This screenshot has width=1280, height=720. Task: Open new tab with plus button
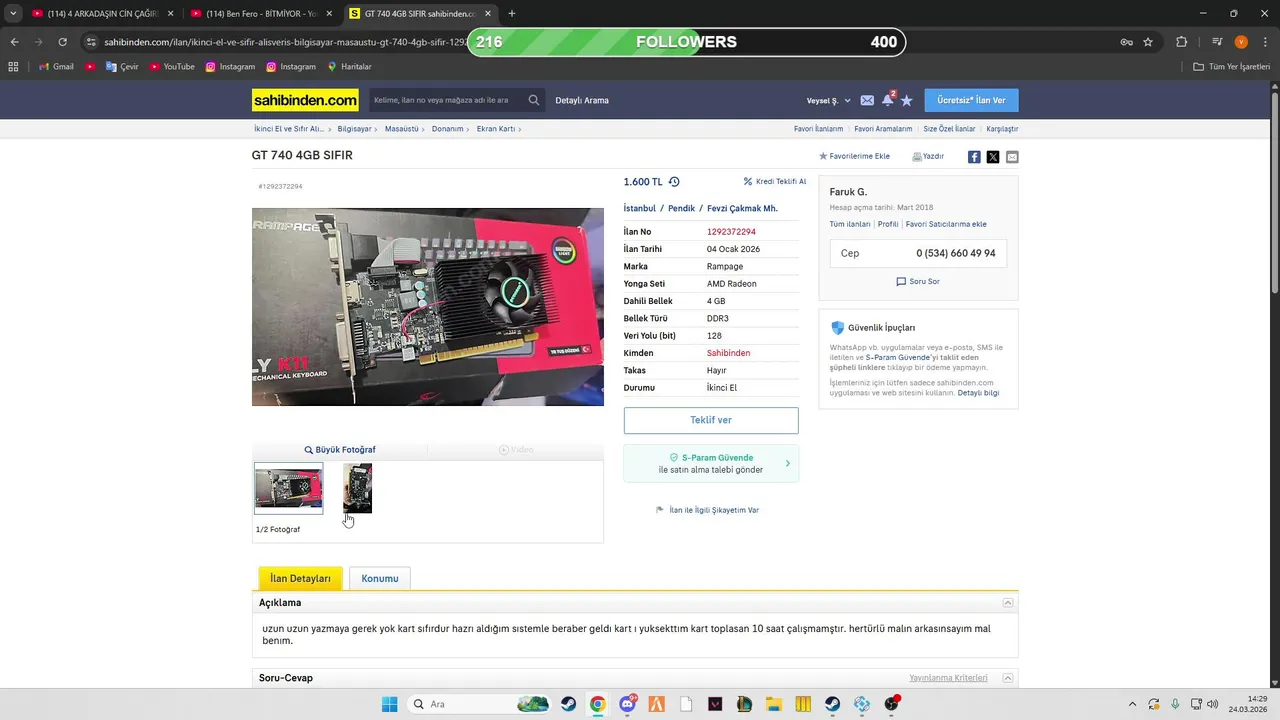point(512,14)
